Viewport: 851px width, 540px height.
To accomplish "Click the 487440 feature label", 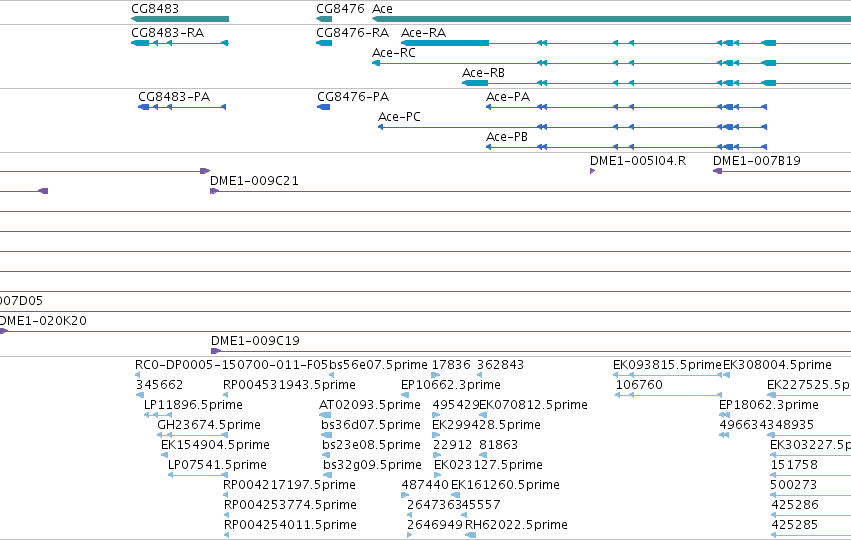I will pos(425,485).
